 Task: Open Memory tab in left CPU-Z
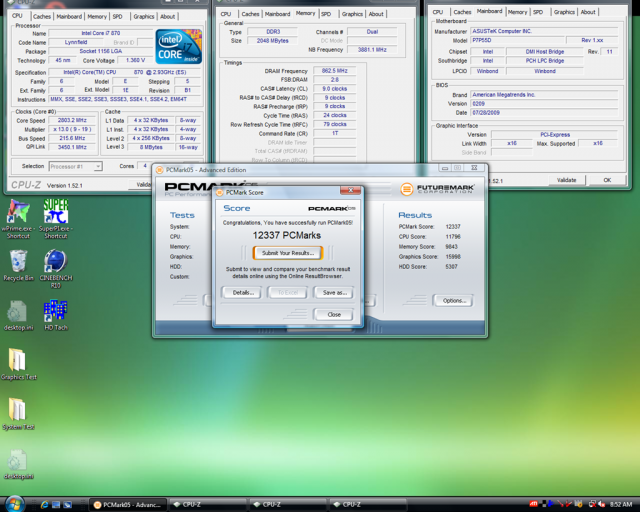point(97,17)
